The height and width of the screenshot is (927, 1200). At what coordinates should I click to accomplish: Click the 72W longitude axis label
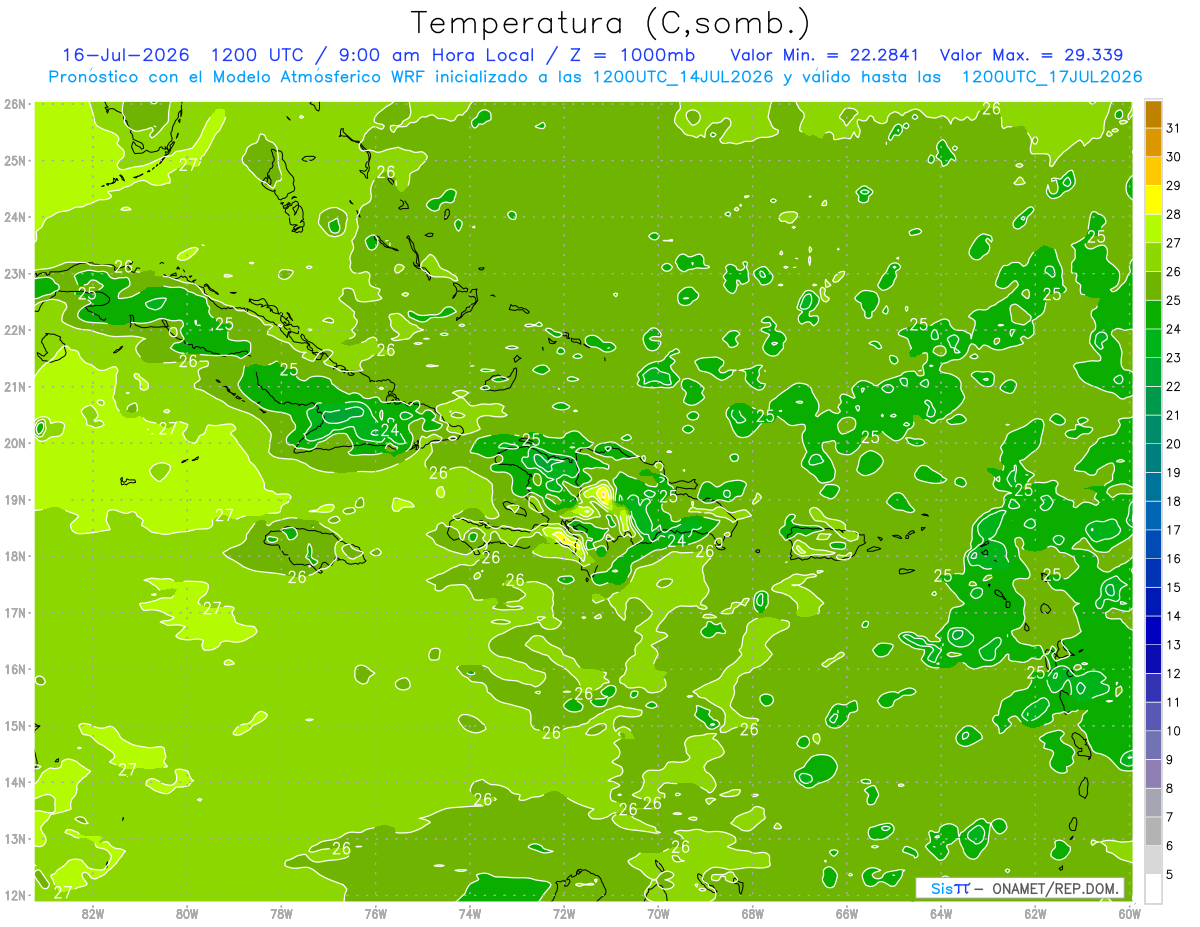pyautogui.click(x=564, y=913)
